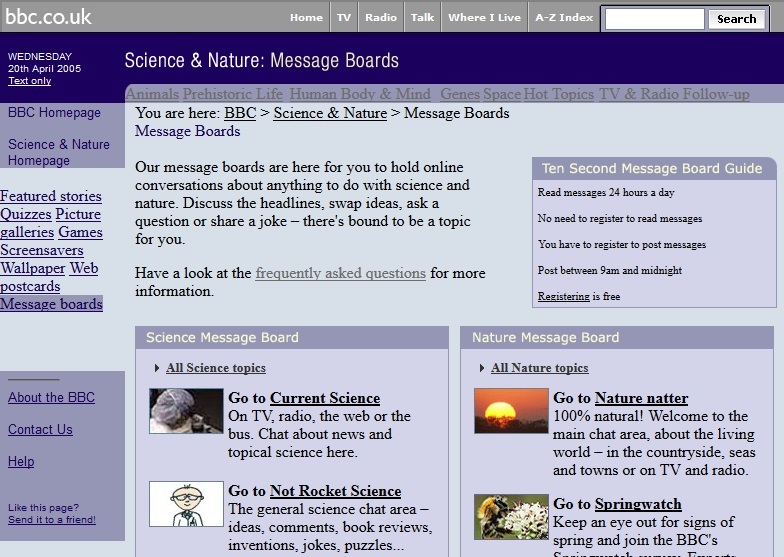
Task: Open the All Science topics link
Action: click(216, 368)
